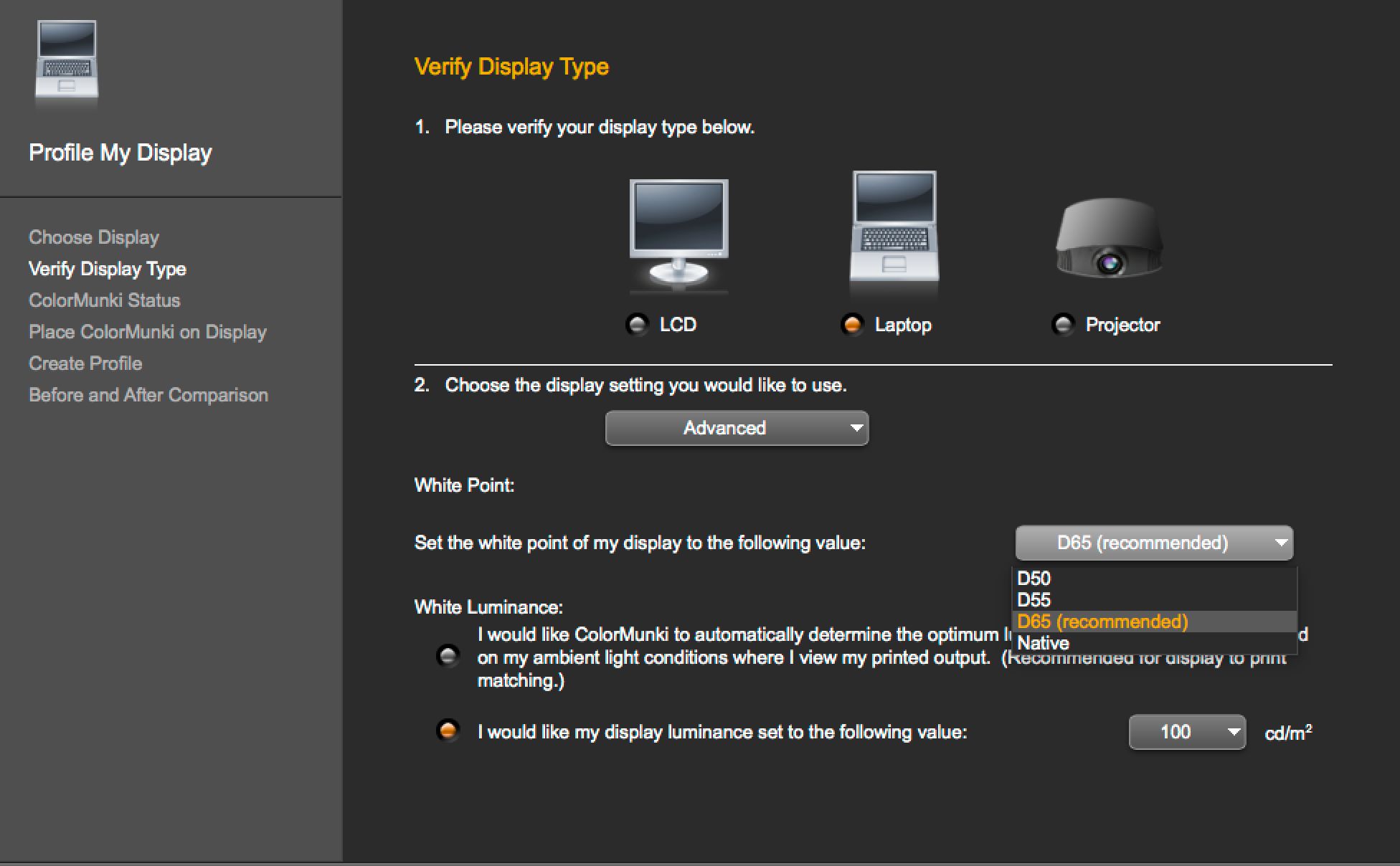
Task: Select the Projector radio button
Action: (1062, 325)
